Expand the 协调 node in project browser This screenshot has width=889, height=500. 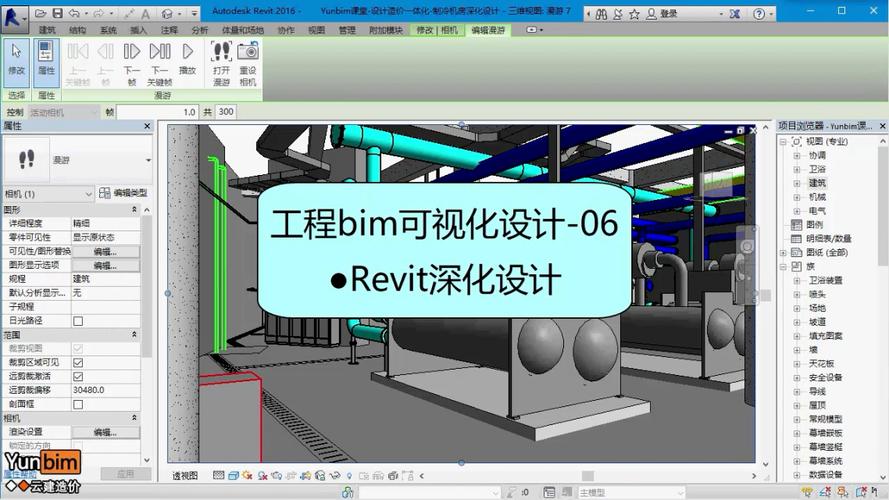[x=797, y=155]
